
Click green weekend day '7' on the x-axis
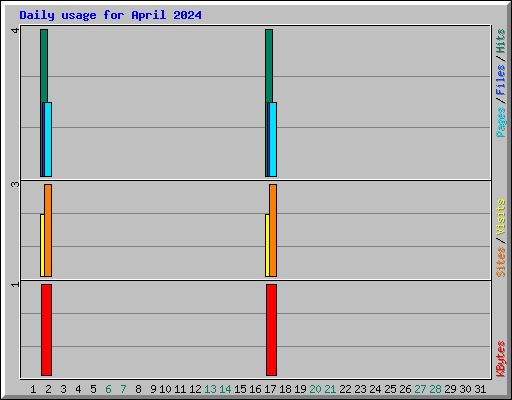pyautogui.click(x=123, y=389)
